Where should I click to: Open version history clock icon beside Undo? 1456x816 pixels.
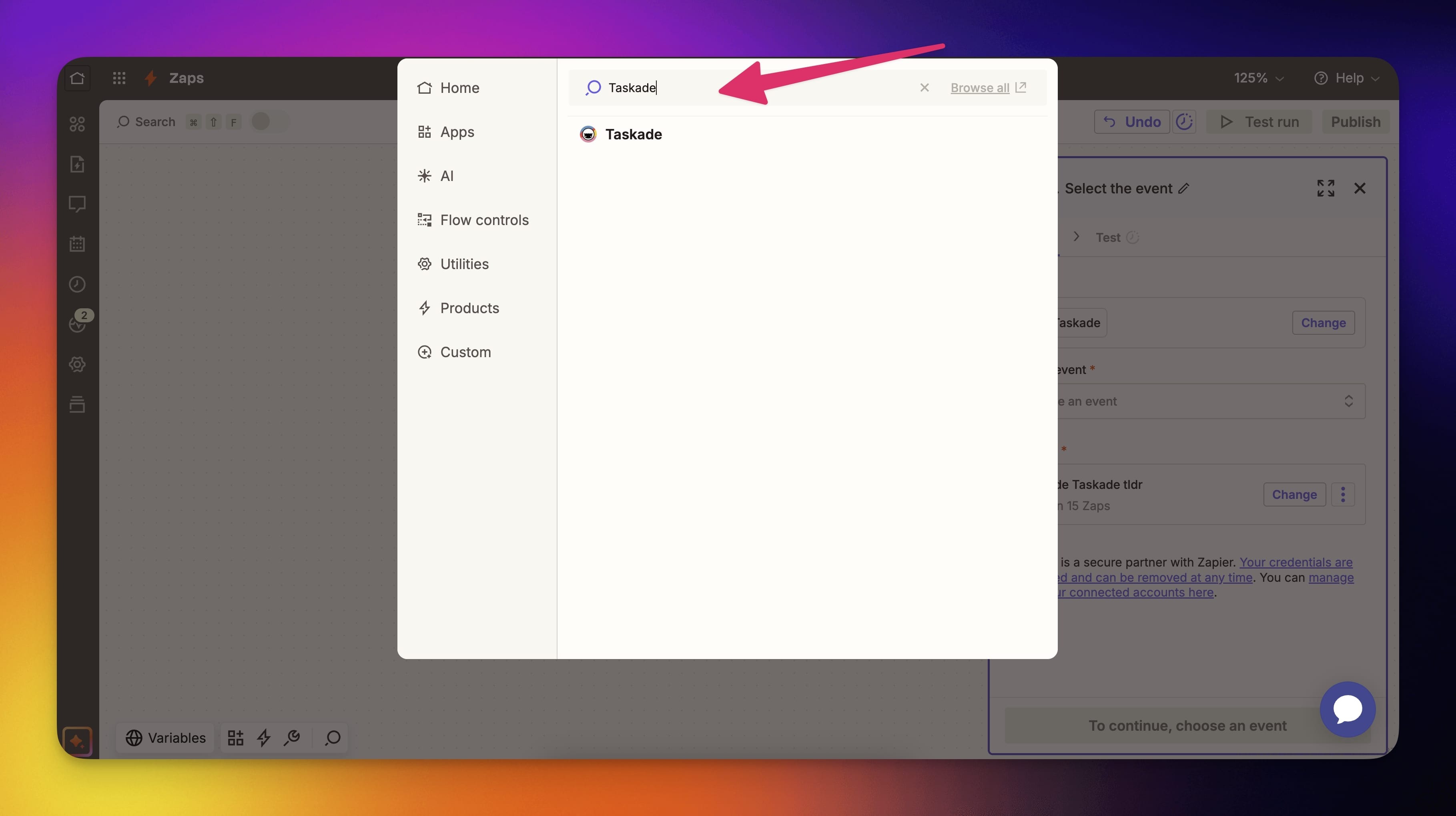(x=1183, y=122)
